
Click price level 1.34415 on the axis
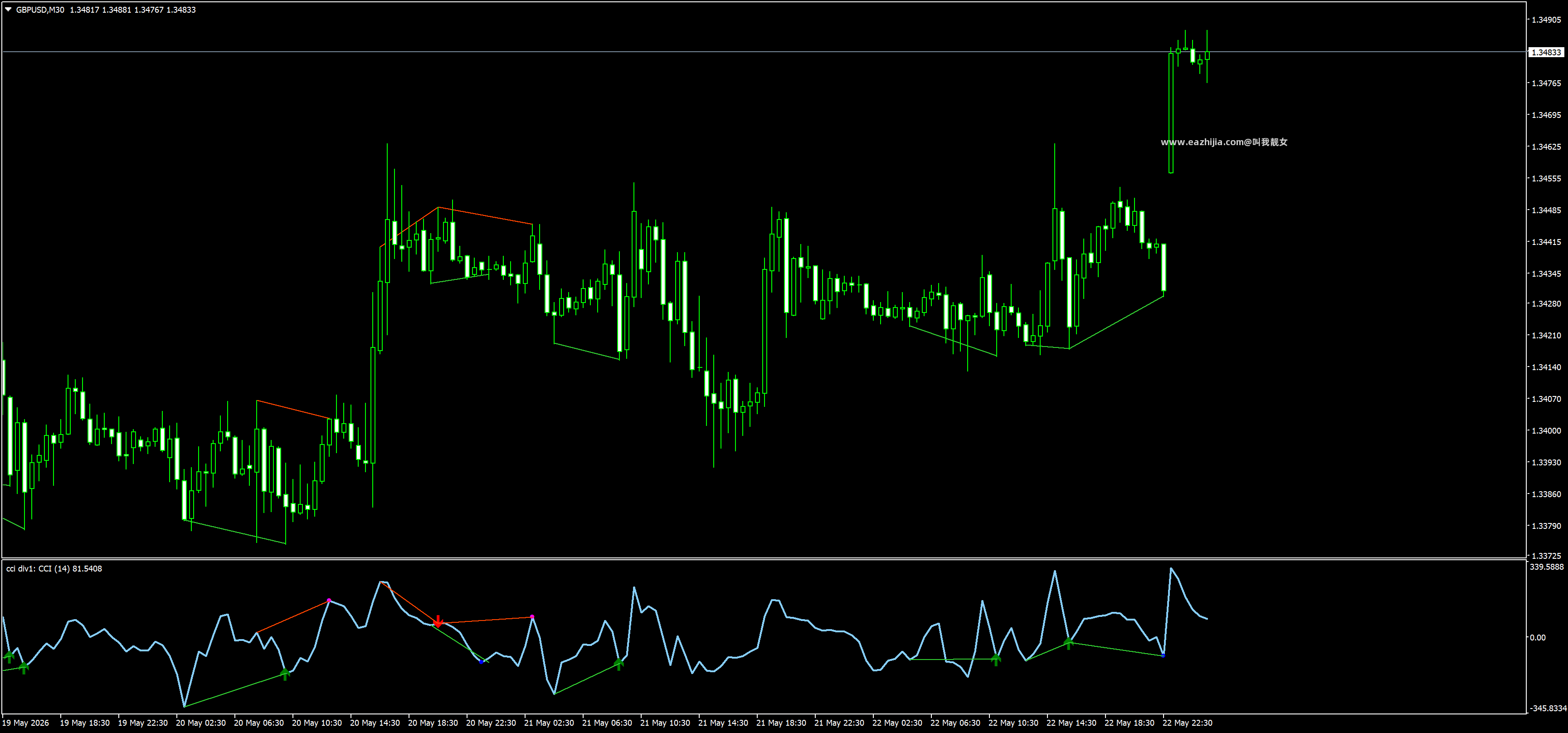pos(1546,242)
